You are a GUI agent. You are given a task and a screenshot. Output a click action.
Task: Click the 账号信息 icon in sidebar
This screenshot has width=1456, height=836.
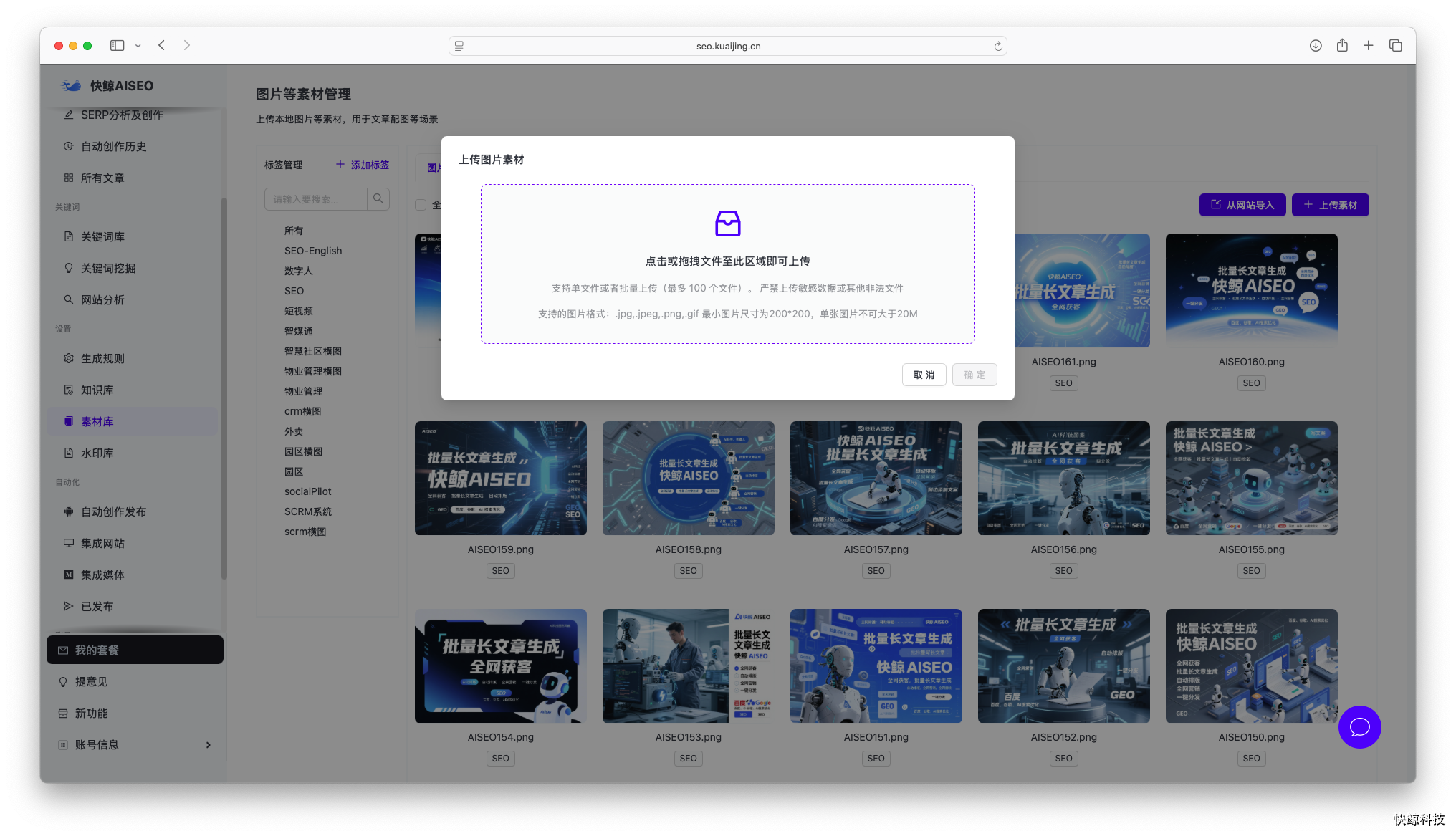[x=63, y=745]
